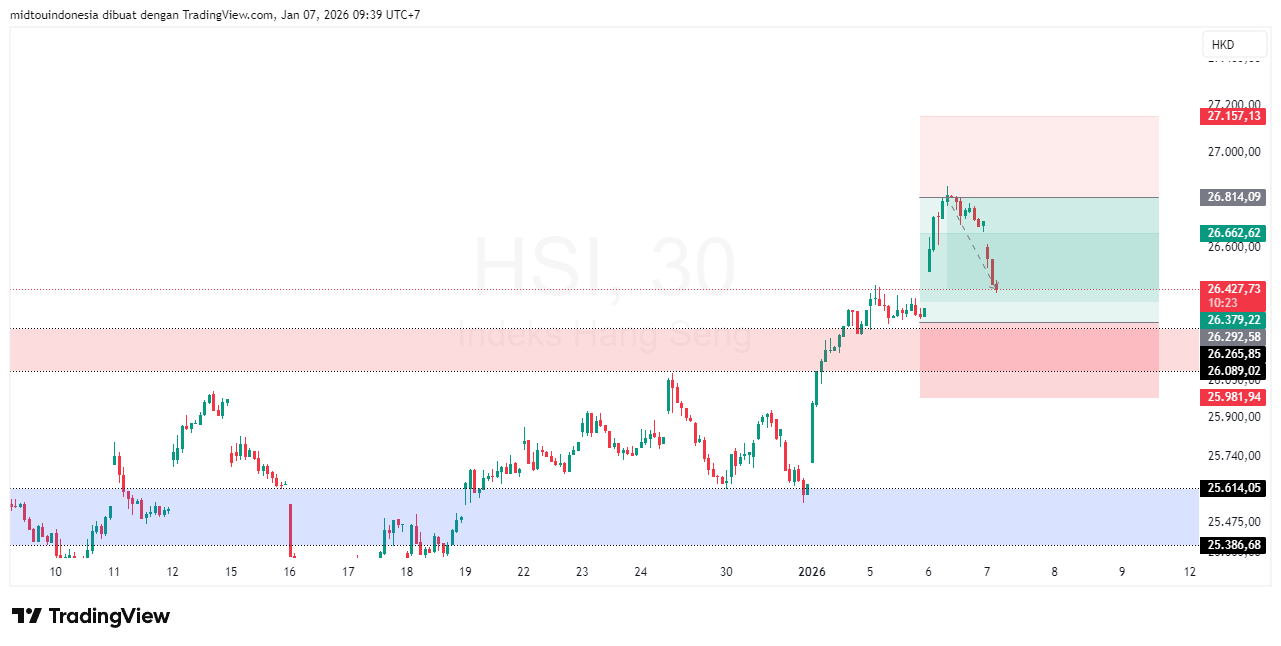Select the red 26.427,73 current price label

click(1233, 288)
